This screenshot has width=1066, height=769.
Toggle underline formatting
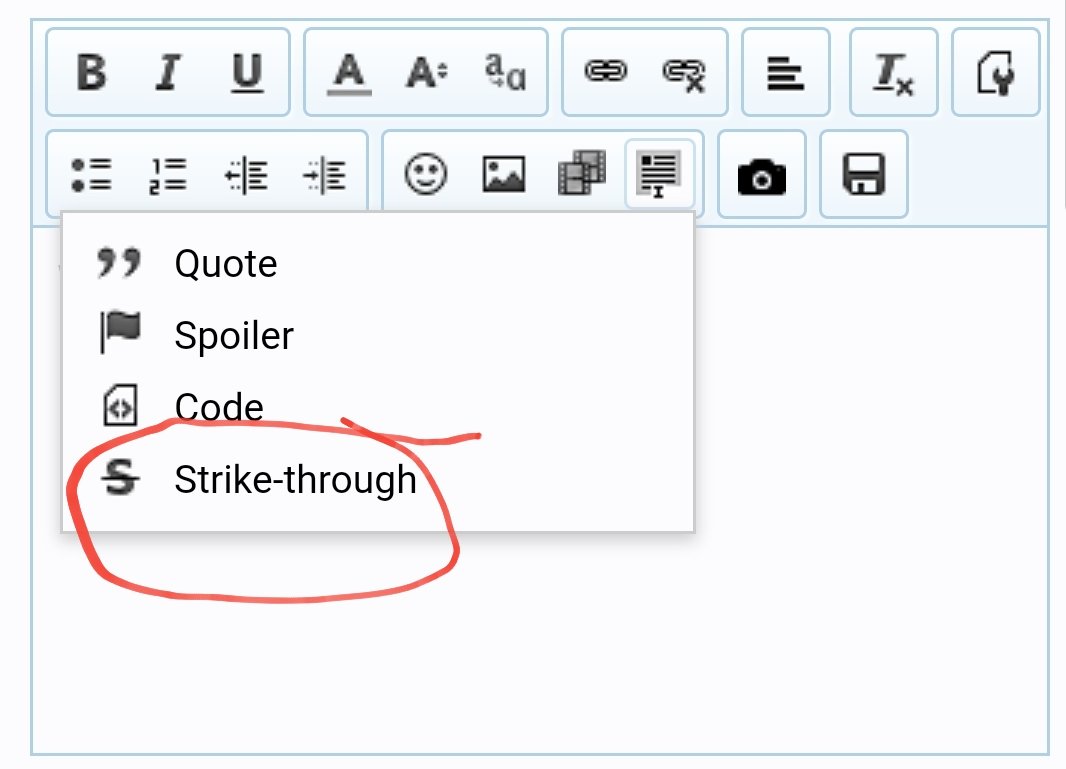coord(246,71)
